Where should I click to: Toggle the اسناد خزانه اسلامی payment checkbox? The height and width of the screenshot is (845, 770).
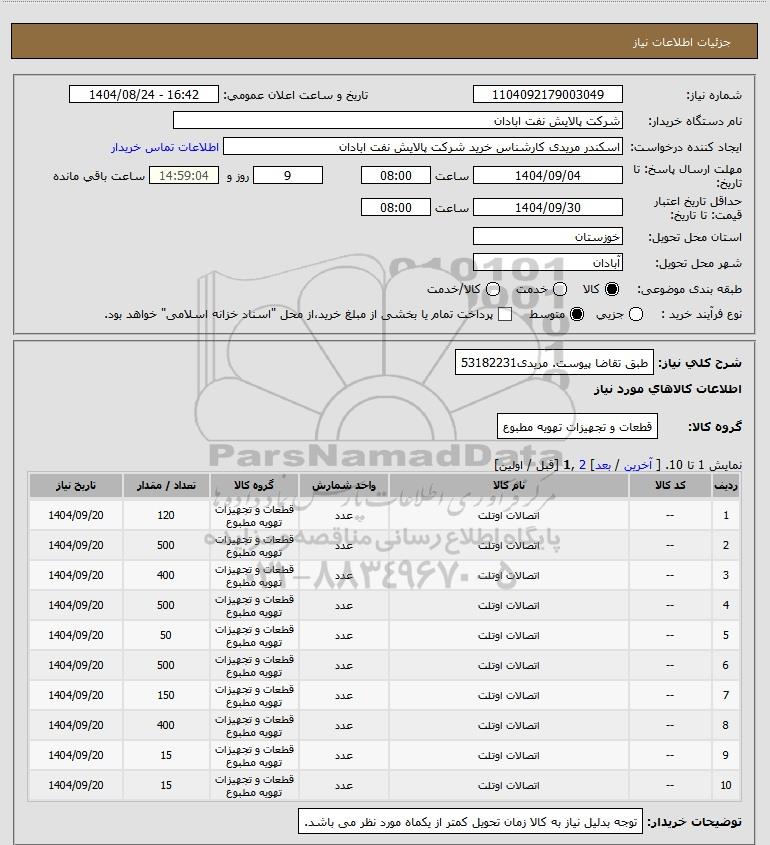point(505,314)
